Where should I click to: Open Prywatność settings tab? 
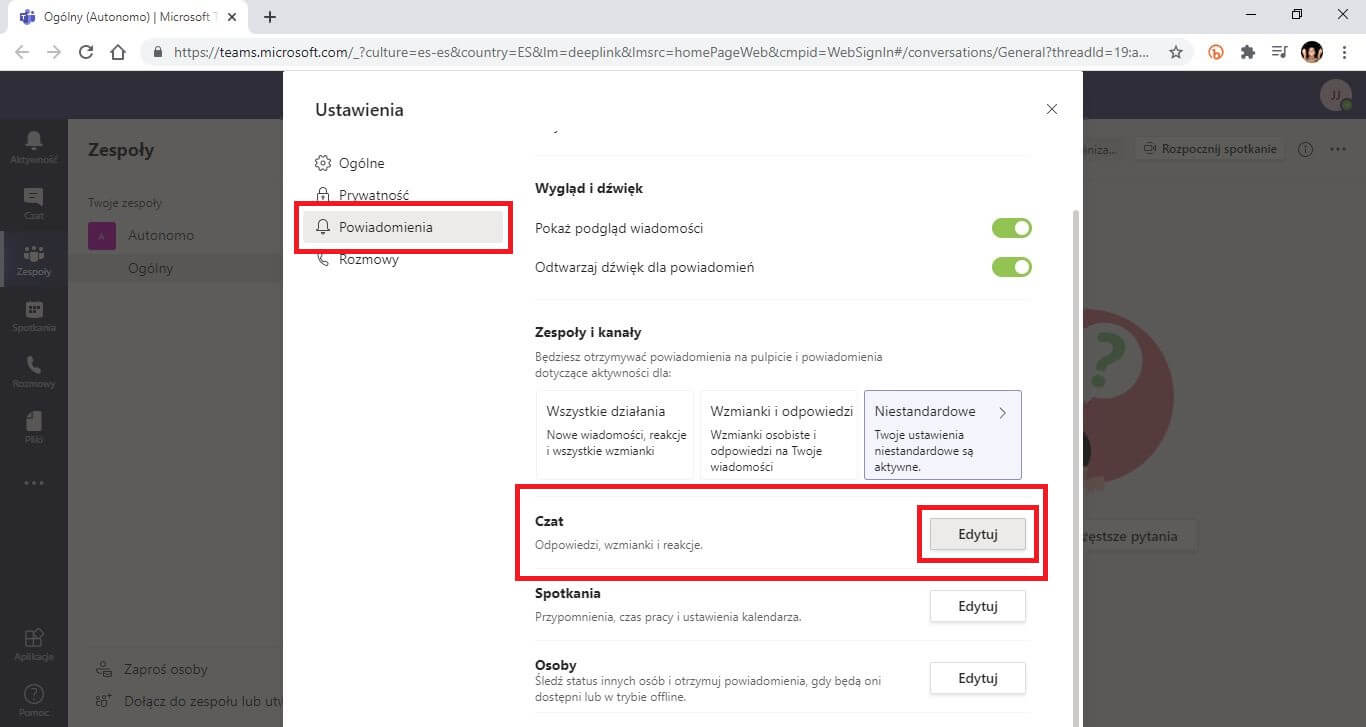coord(403,195)
